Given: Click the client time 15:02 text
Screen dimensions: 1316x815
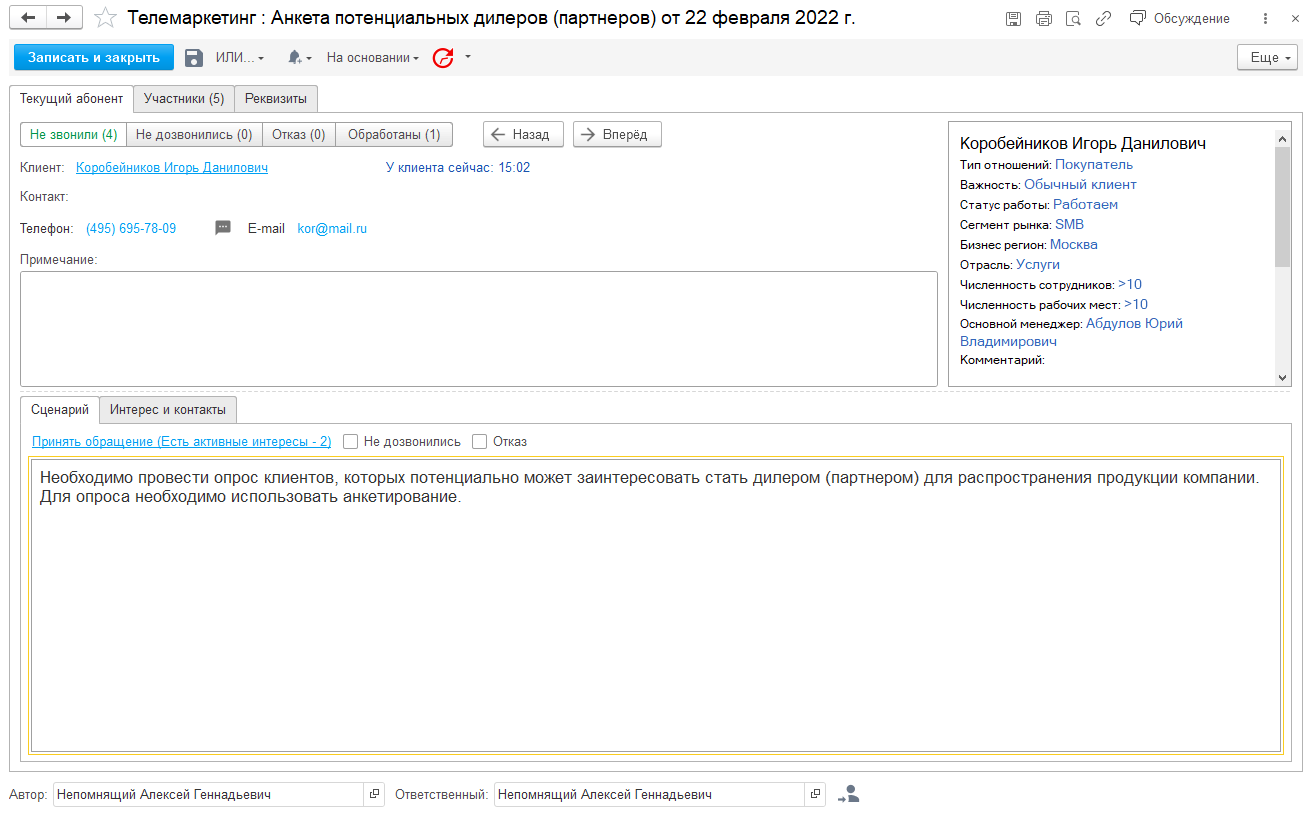Looking at the screenshot, I should [x=514, y=168].
